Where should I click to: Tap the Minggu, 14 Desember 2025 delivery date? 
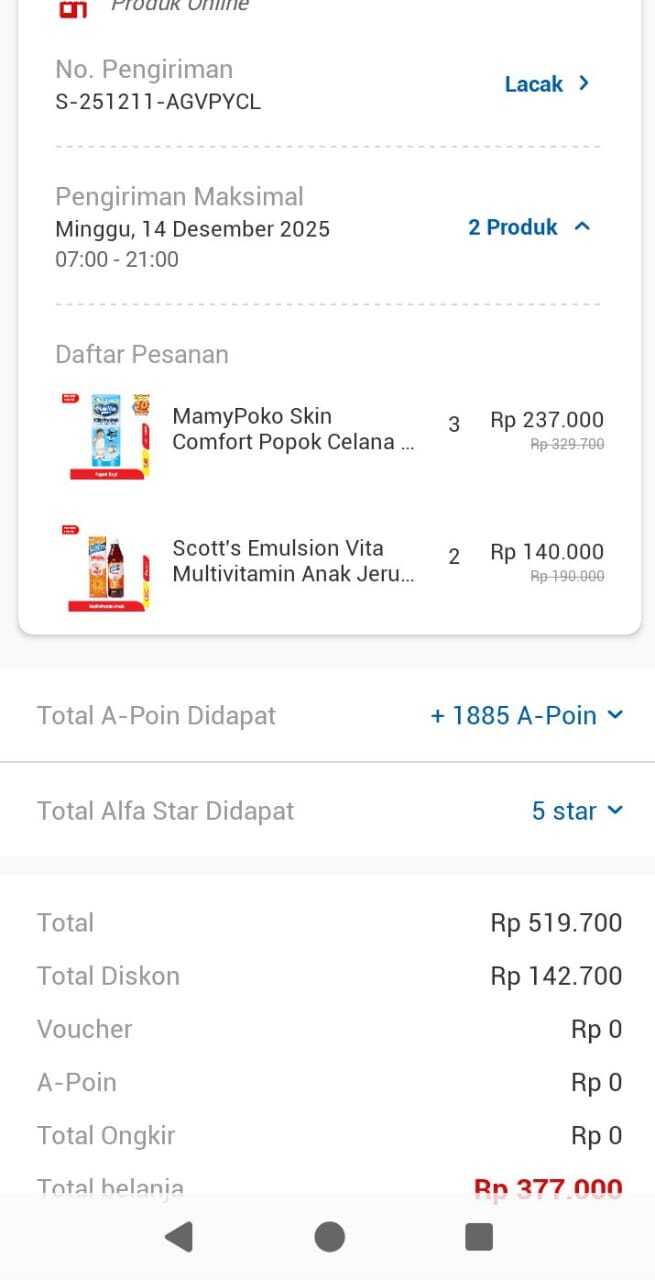click(x=192, y=229)
